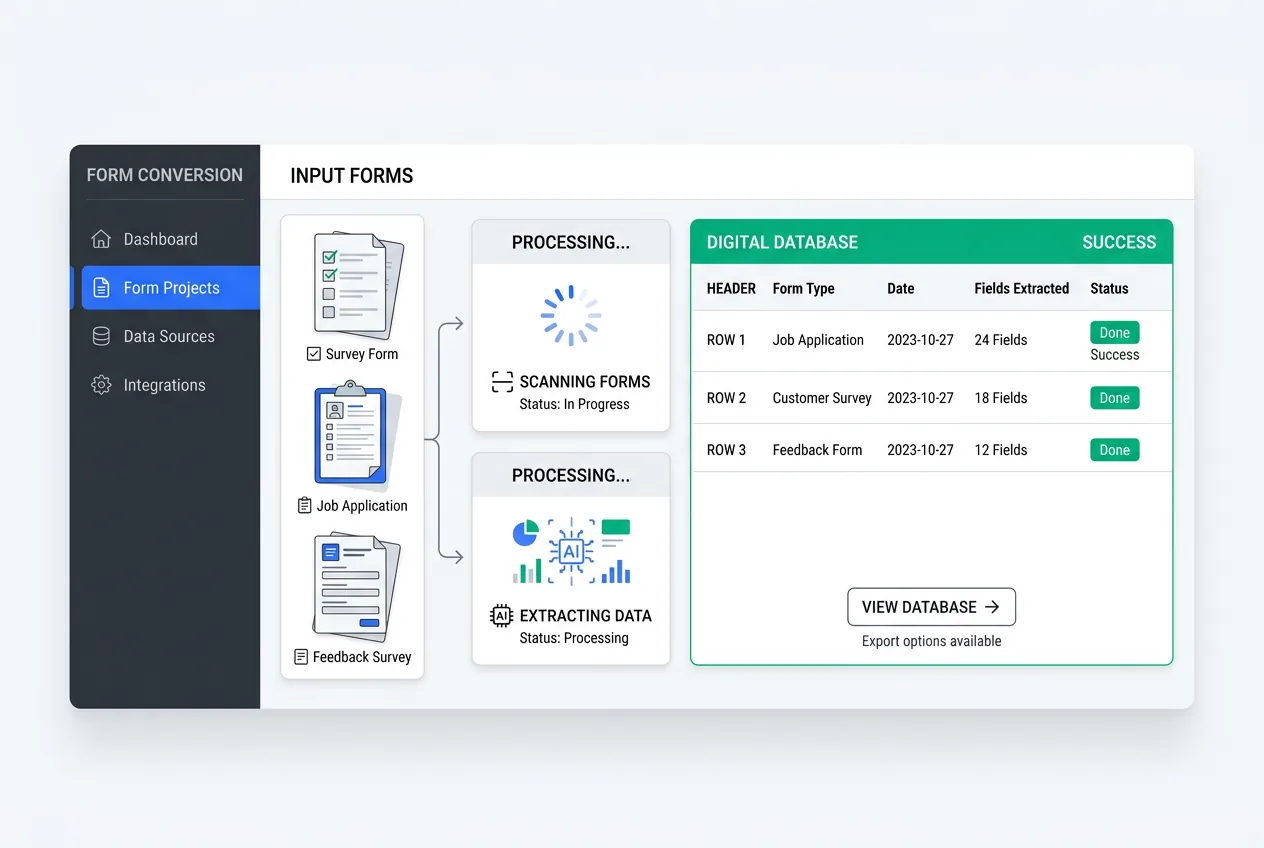Screen dimensions: 1264x848
Task: Click the scan frame icon beside Scanning Forms
Action: click(x=502, y=382)
